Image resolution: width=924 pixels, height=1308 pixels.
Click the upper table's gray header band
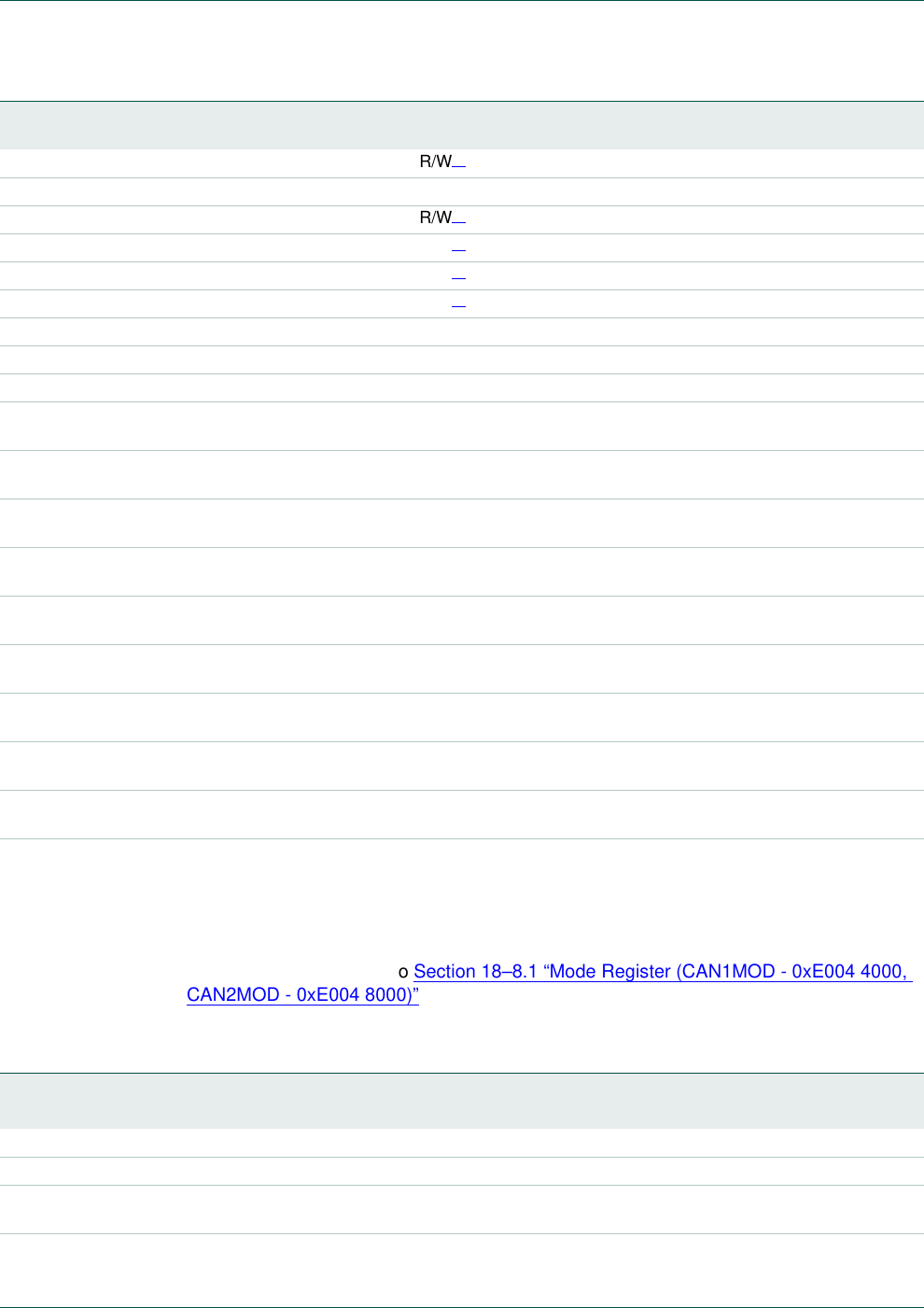point(462,125)
